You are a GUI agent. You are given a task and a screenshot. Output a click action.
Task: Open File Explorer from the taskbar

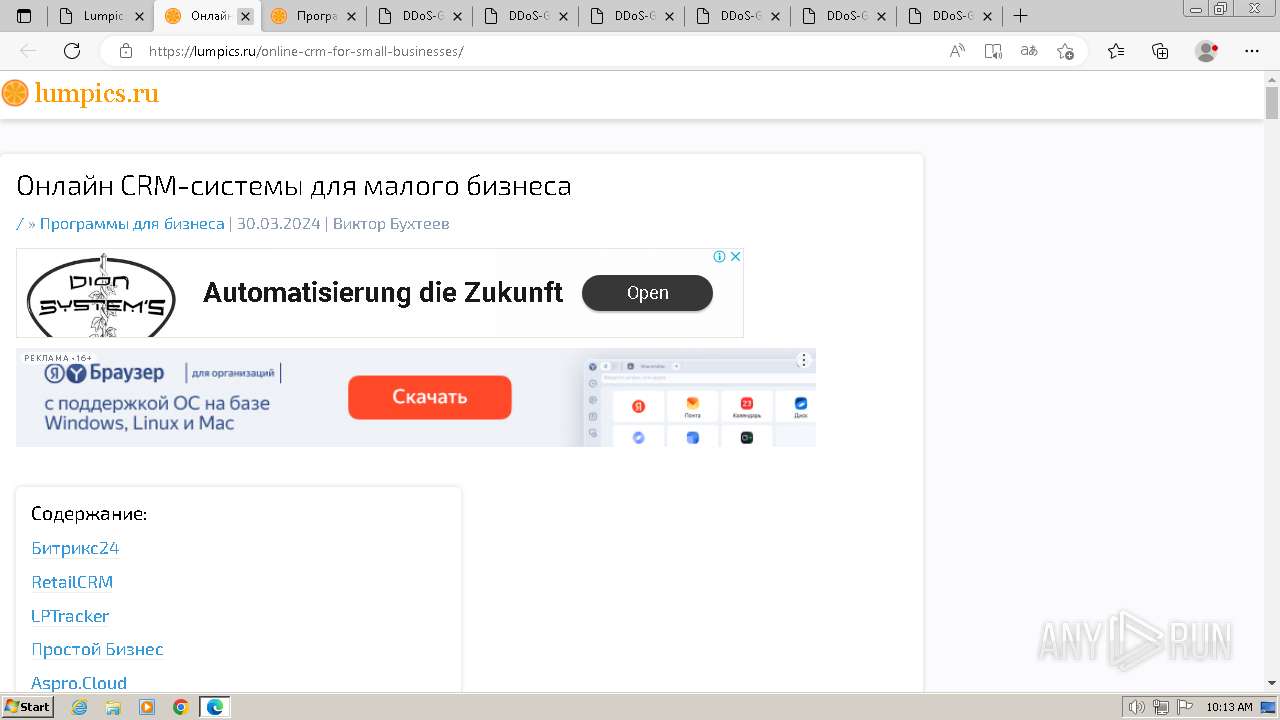(113, 707)
